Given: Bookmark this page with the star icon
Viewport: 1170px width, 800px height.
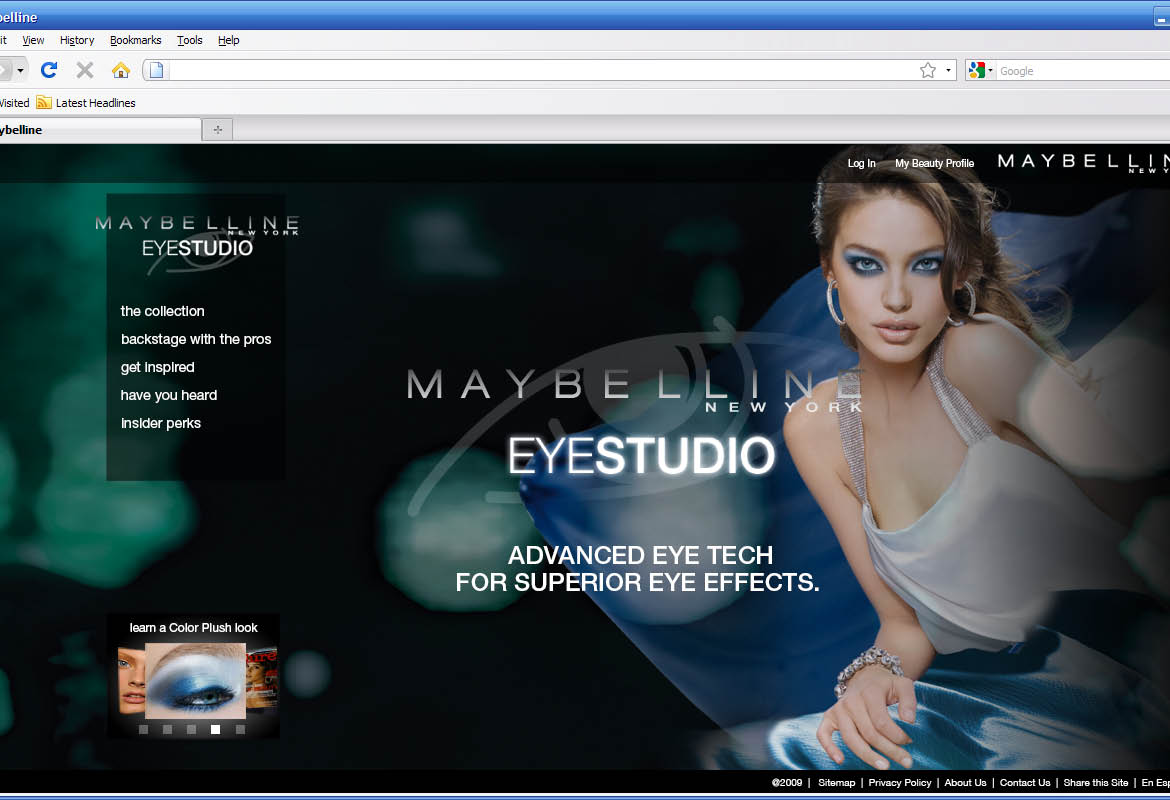Looking at the screenshot, I should [927, 70].
